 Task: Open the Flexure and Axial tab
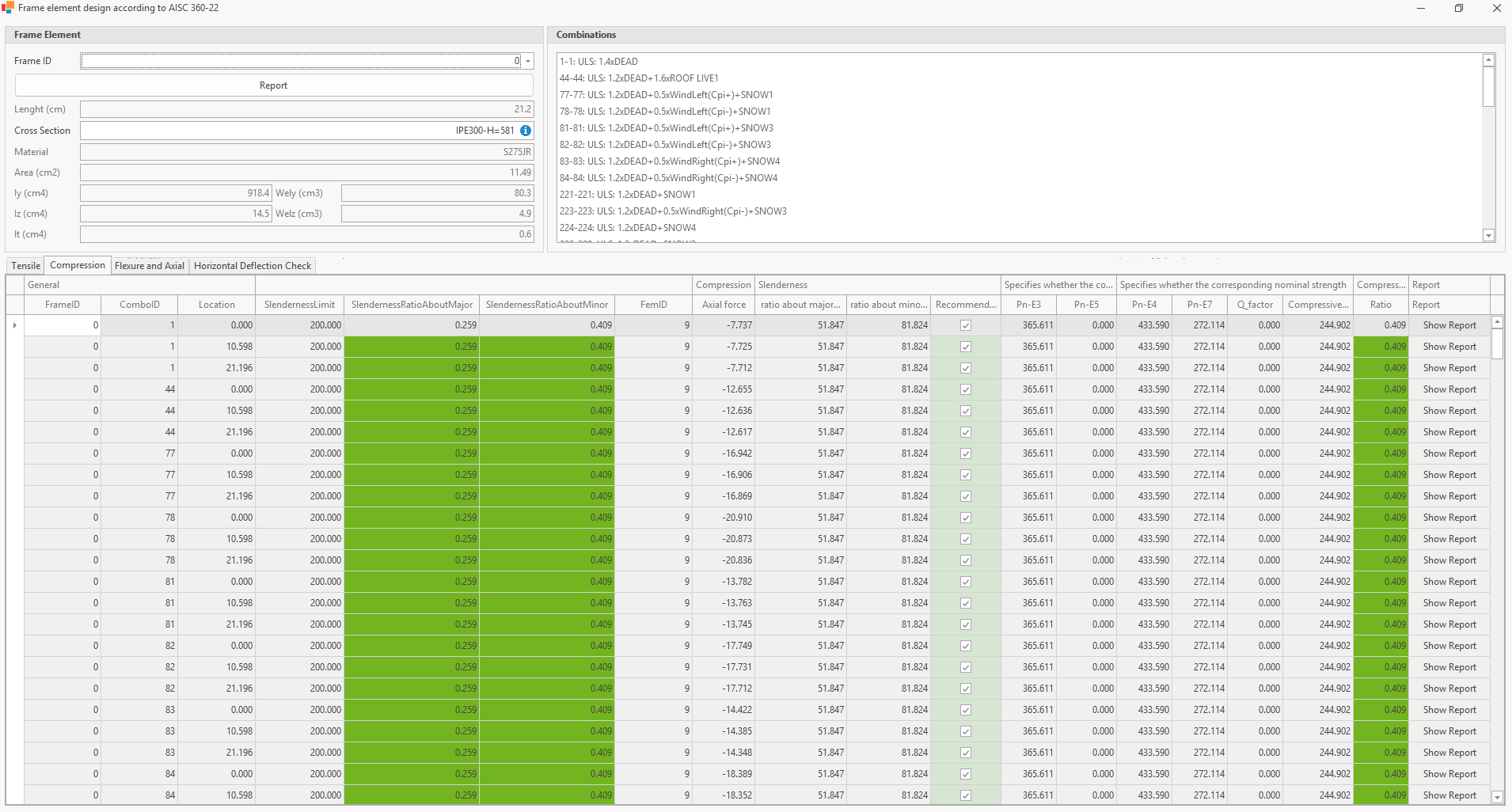coord(150,266)
